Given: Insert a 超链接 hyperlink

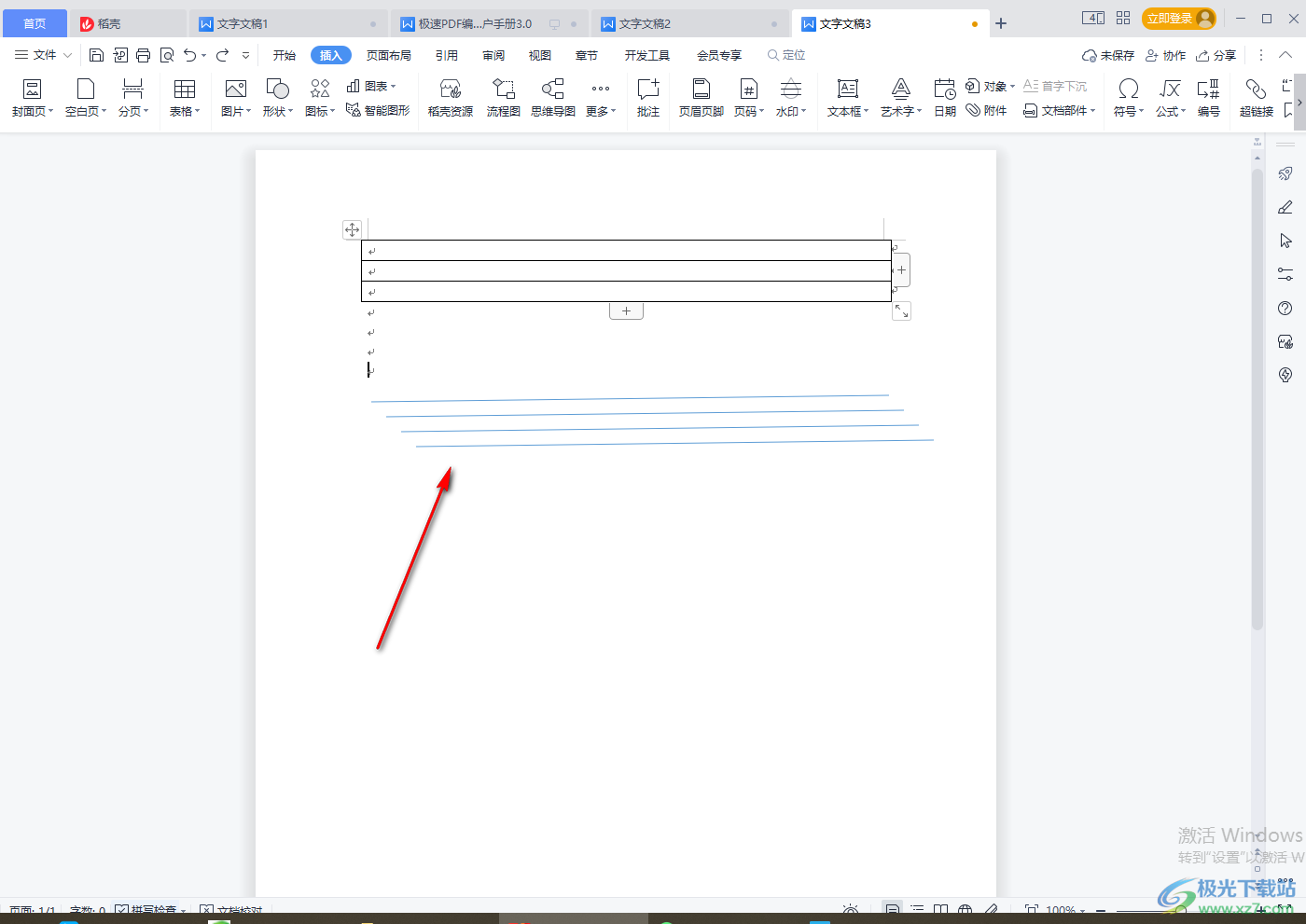Looking at the screenshot, I should 1257,98.
